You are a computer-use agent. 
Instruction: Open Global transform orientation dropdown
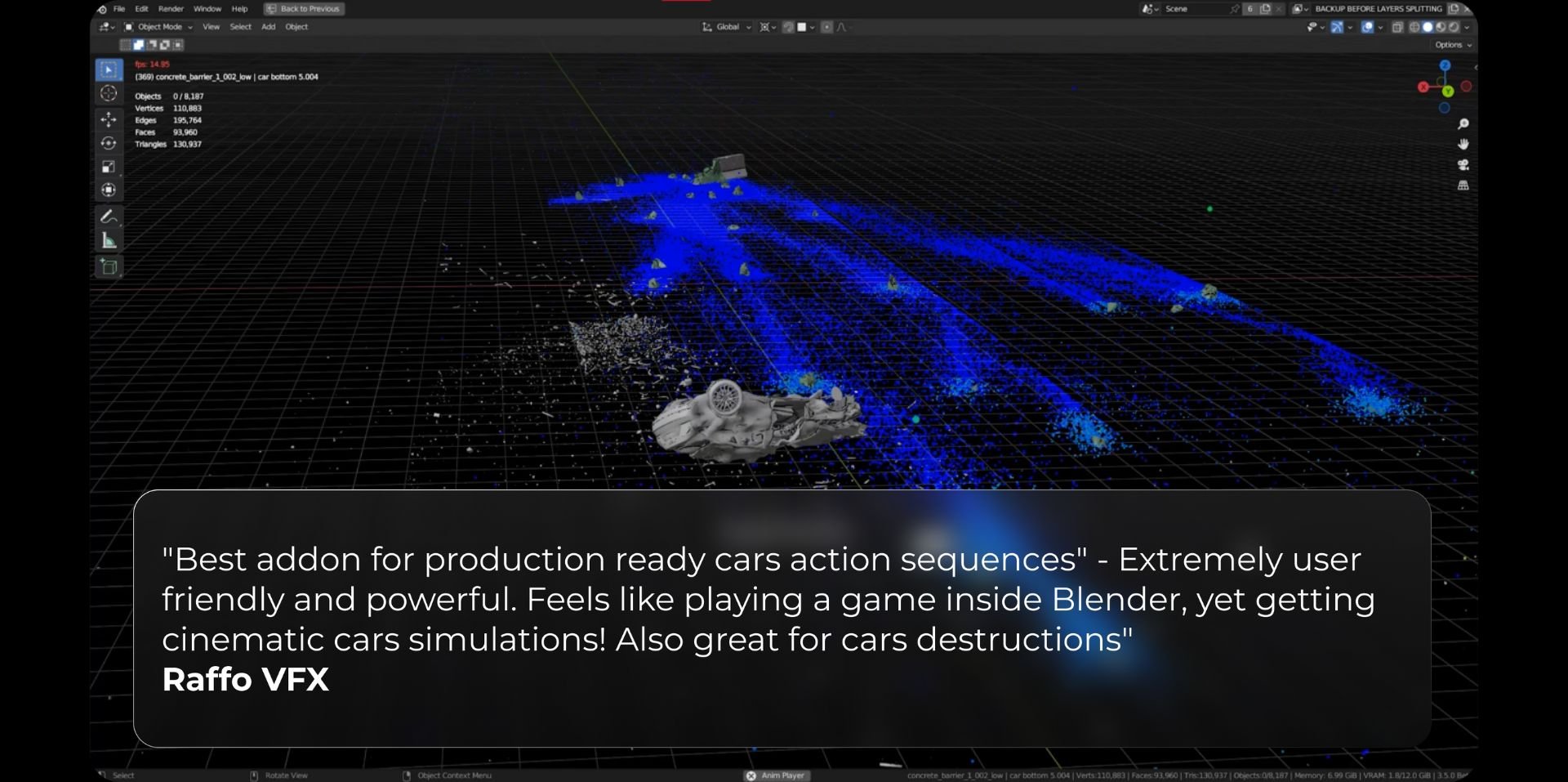[726, 27]
